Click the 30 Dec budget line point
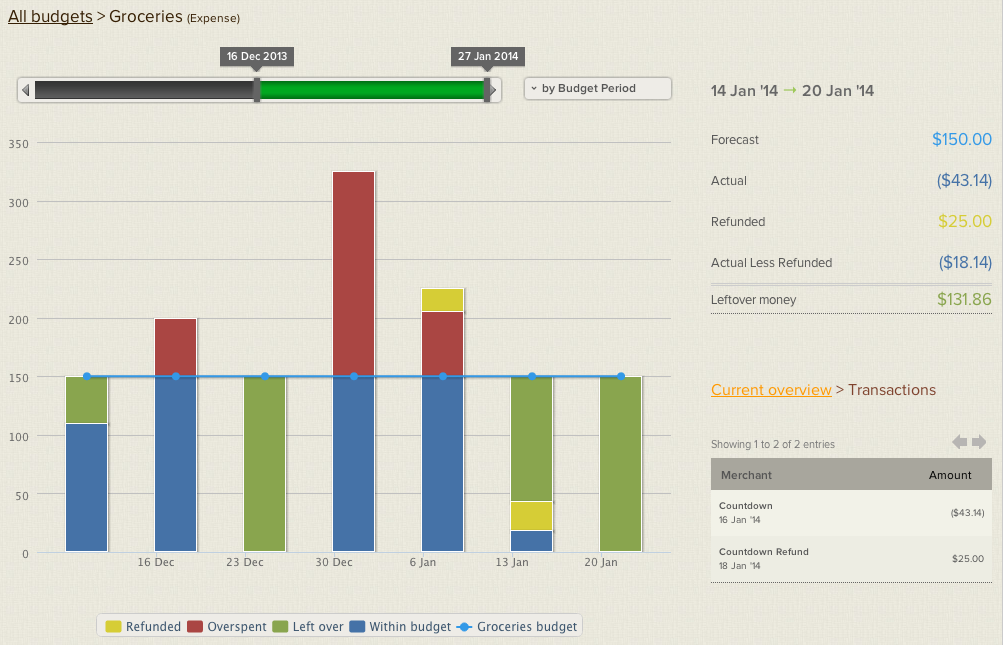 click(354, 376)
